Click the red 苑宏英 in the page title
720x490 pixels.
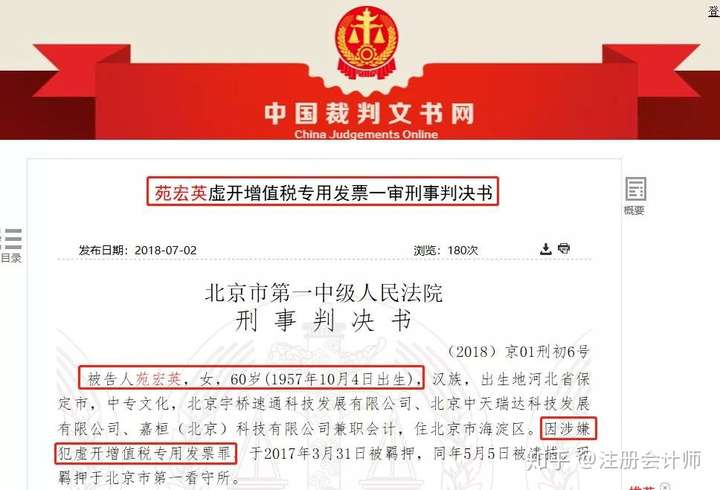180,193
